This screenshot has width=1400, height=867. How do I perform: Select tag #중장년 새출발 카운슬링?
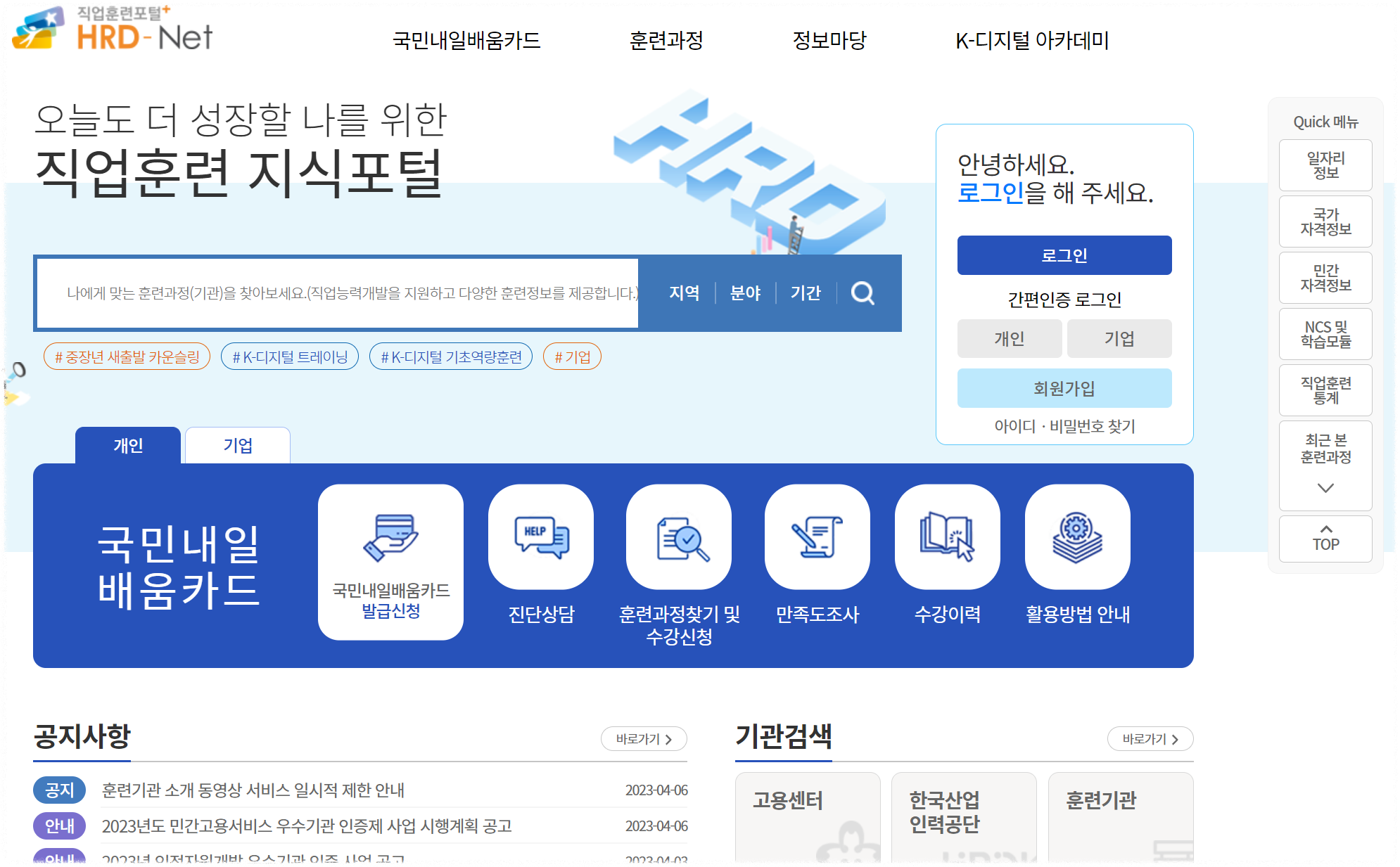coord(127,357)
